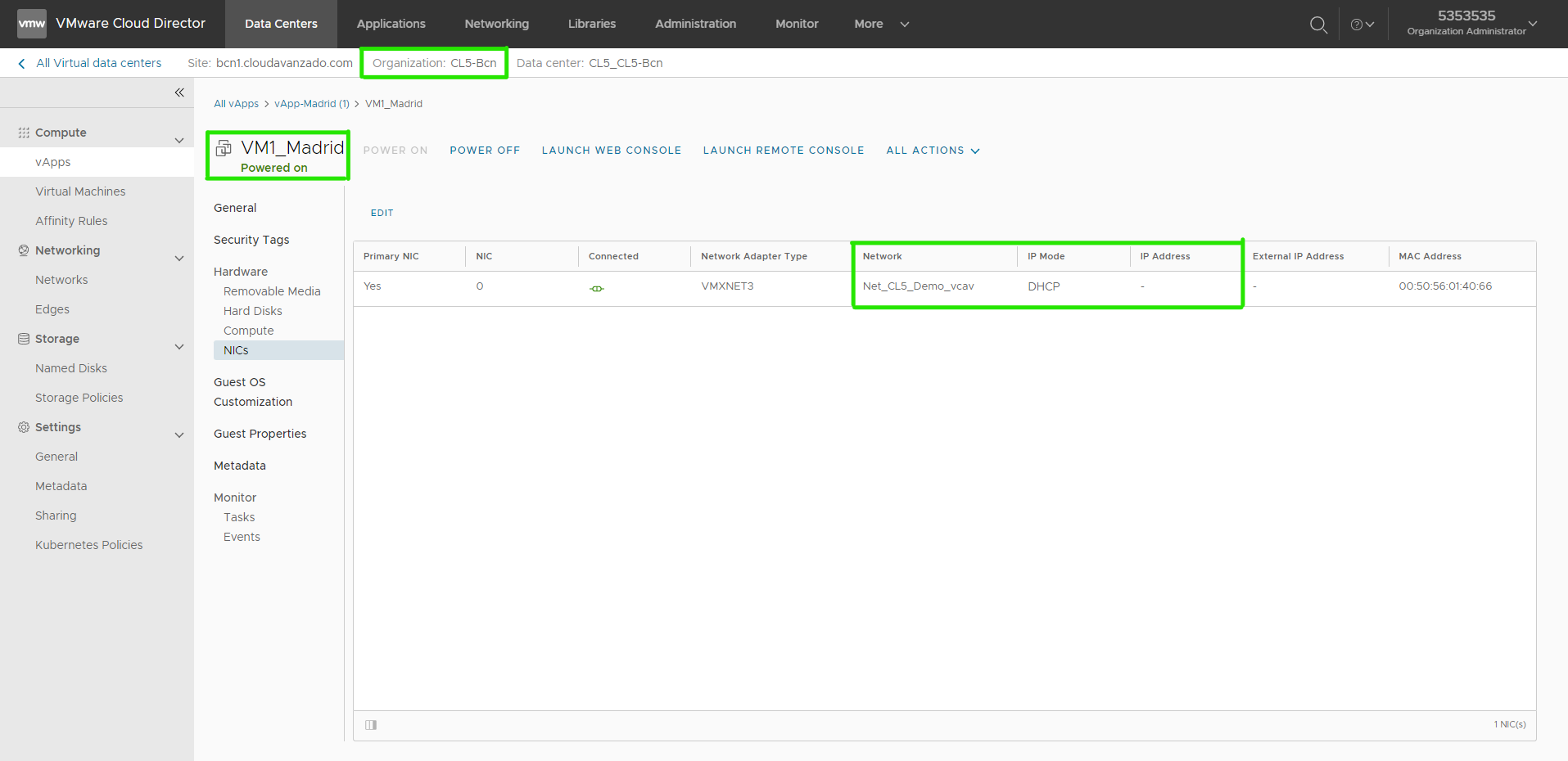The height and width of the screenshot is (761, 1568).
Task: Click the POWER OFF button
Action: (x=485, y=151)
